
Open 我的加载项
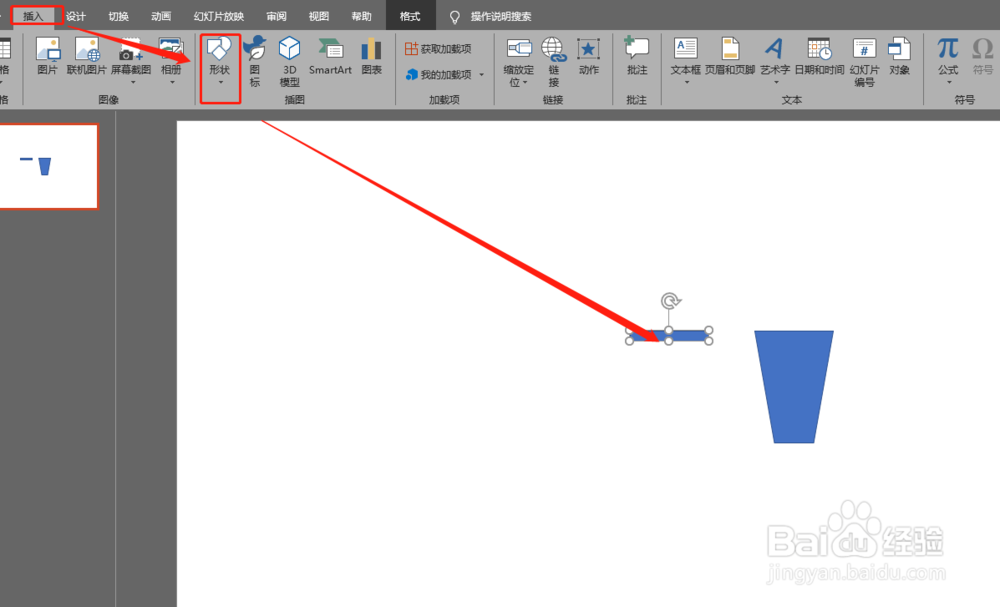(439, 75)
